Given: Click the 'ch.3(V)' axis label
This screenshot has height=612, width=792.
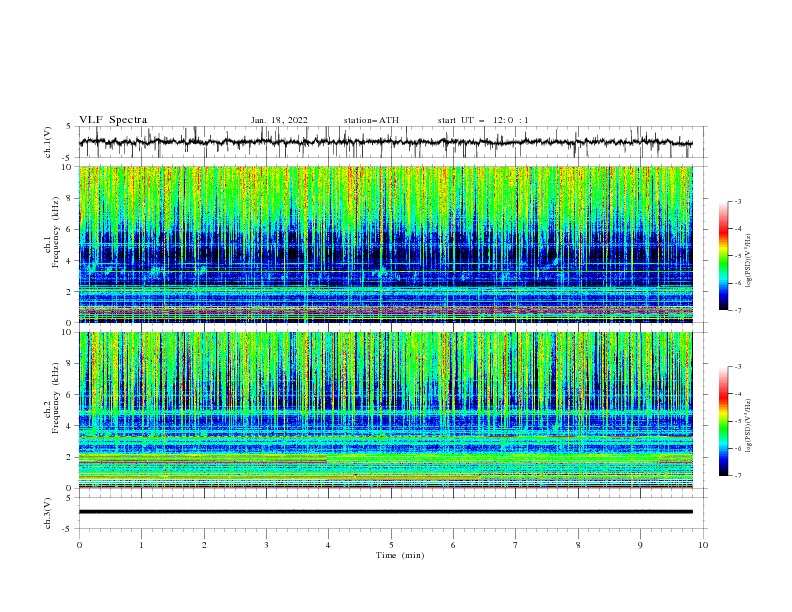Looking at the screenshot, I should click(x=48, y=513).
